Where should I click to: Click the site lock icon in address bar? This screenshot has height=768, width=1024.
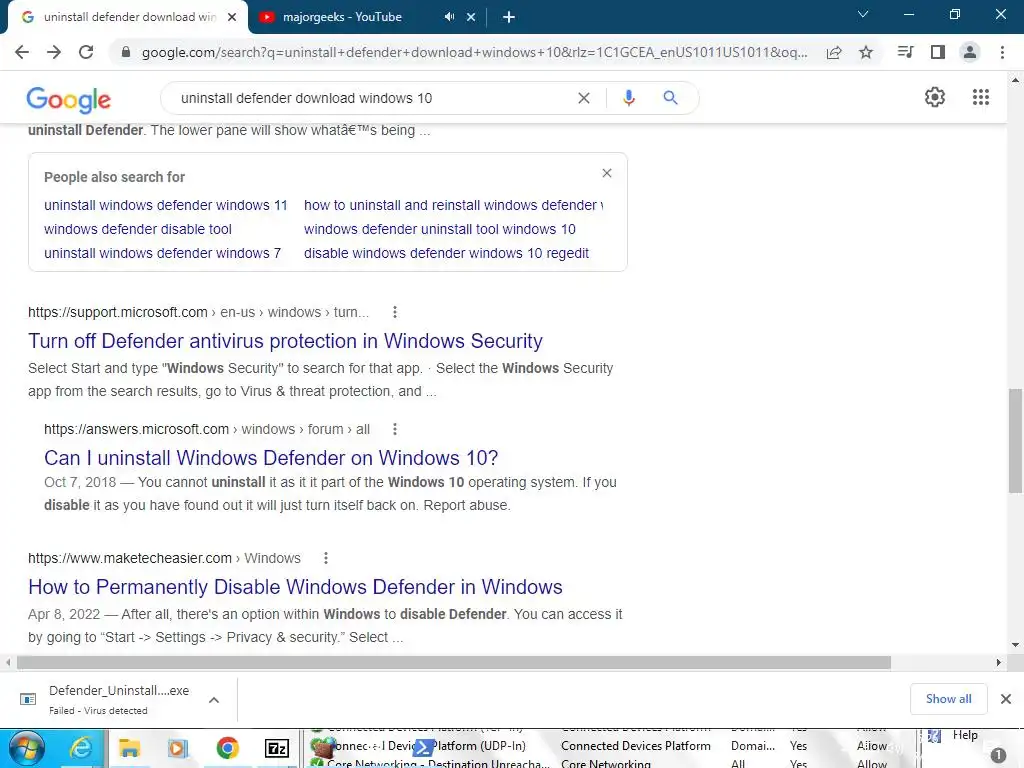click(125, 52)
